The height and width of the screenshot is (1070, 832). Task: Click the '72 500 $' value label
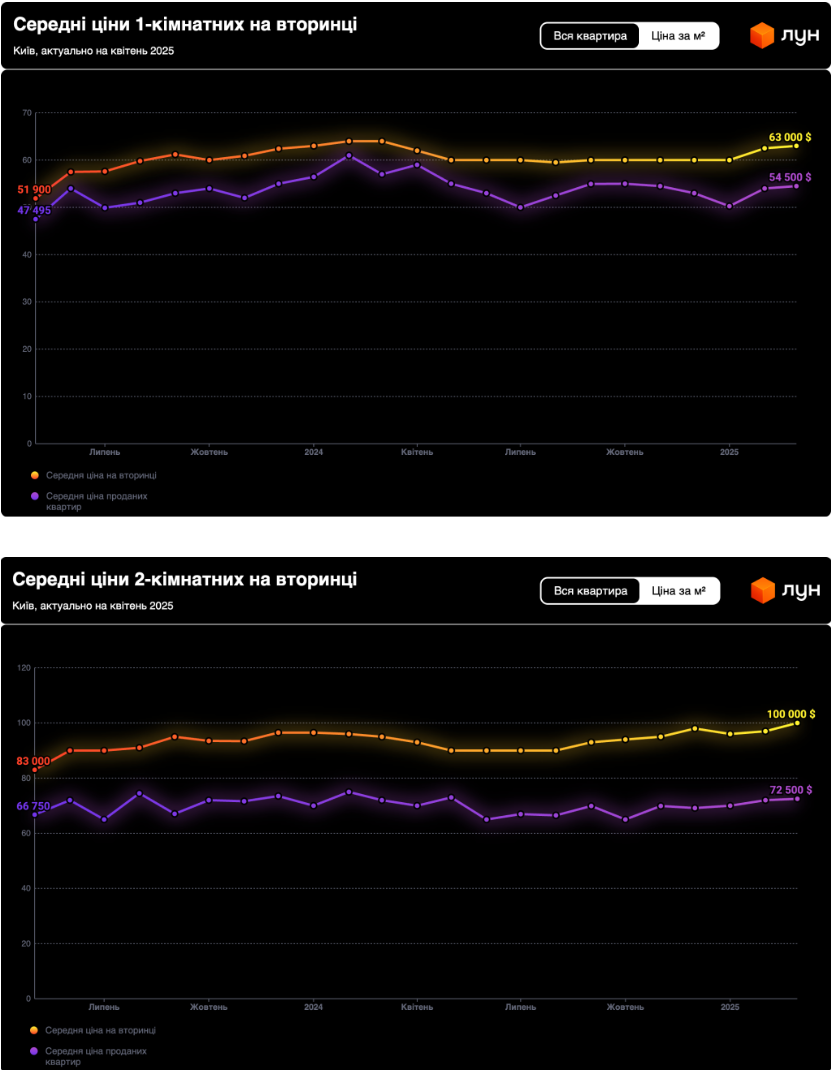(x=792, y=790)
